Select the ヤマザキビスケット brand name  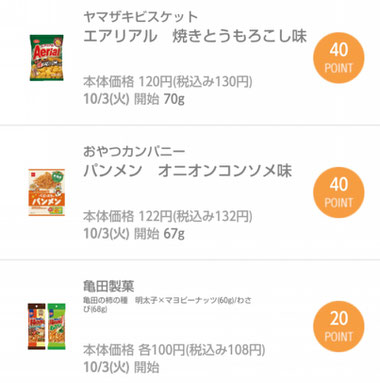pos(141,17)
